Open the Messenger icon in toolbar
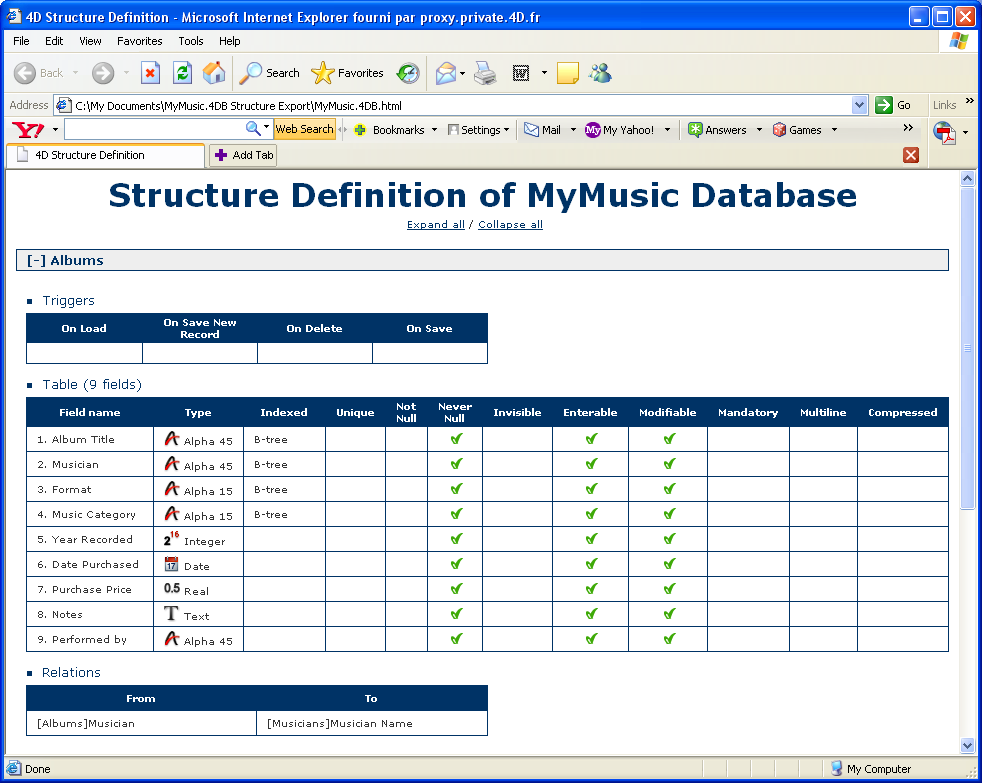This screenshot has width=982, height=783. tap(600, 73)
